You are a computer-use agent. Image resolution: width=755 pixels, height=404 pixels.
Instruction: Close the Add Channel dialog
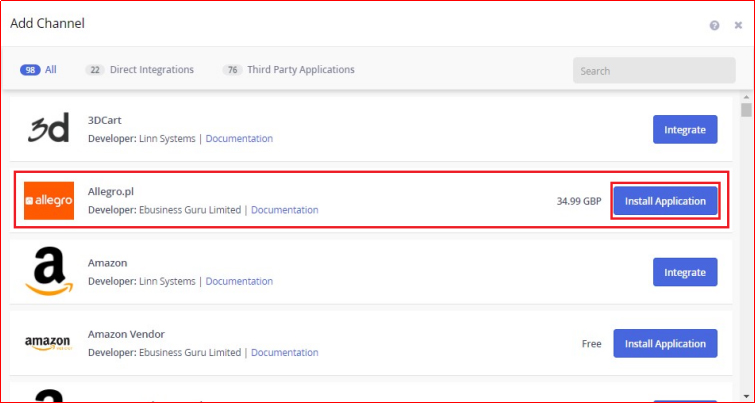point(738,26)
